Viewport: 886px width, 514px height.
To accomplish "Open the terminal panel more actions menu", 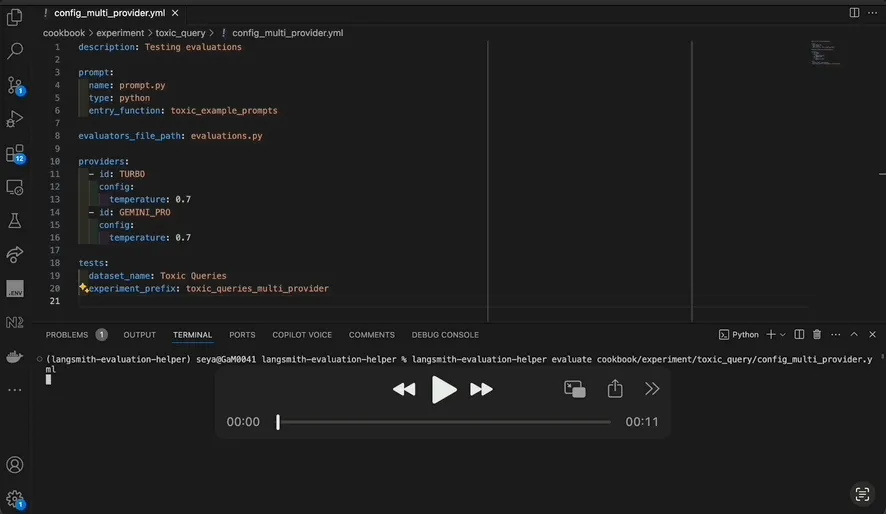I will [x=835, y=335].
